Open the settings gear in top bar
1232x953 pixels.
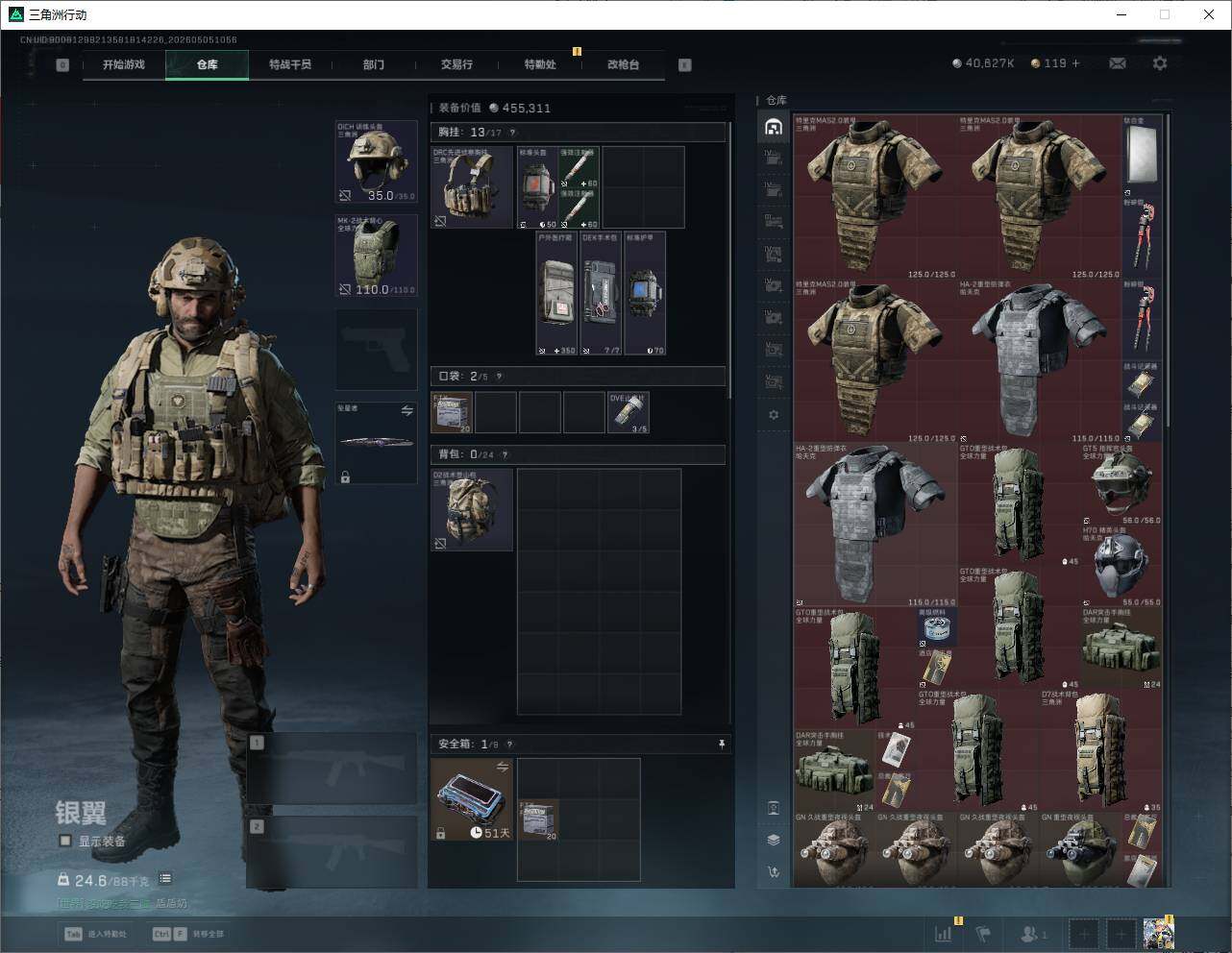point(1160,63)
